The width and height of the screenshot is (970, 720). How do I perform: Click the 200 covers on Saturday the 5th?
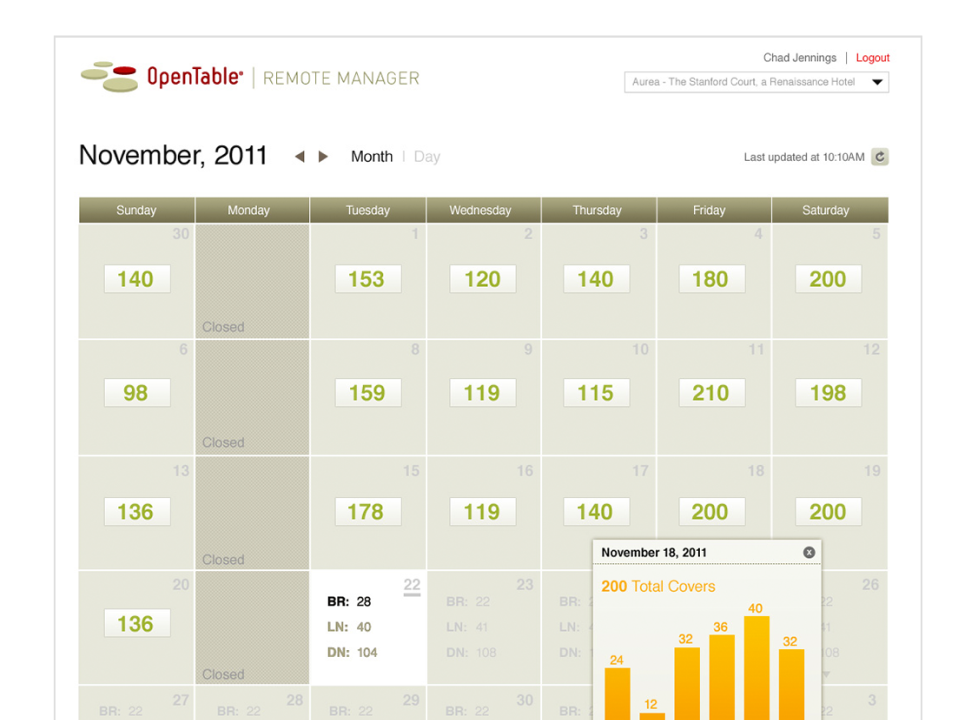point(828,279)
